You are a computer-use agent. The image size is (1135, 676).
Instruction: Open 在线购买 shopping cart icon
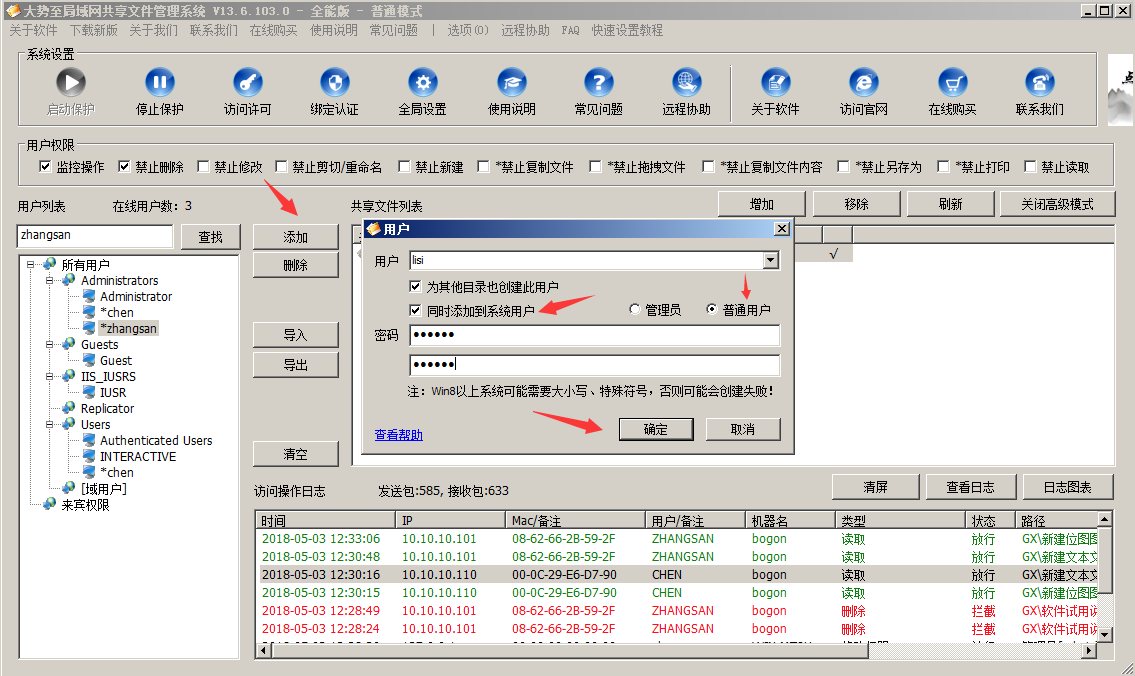click(x=952, y=83)
